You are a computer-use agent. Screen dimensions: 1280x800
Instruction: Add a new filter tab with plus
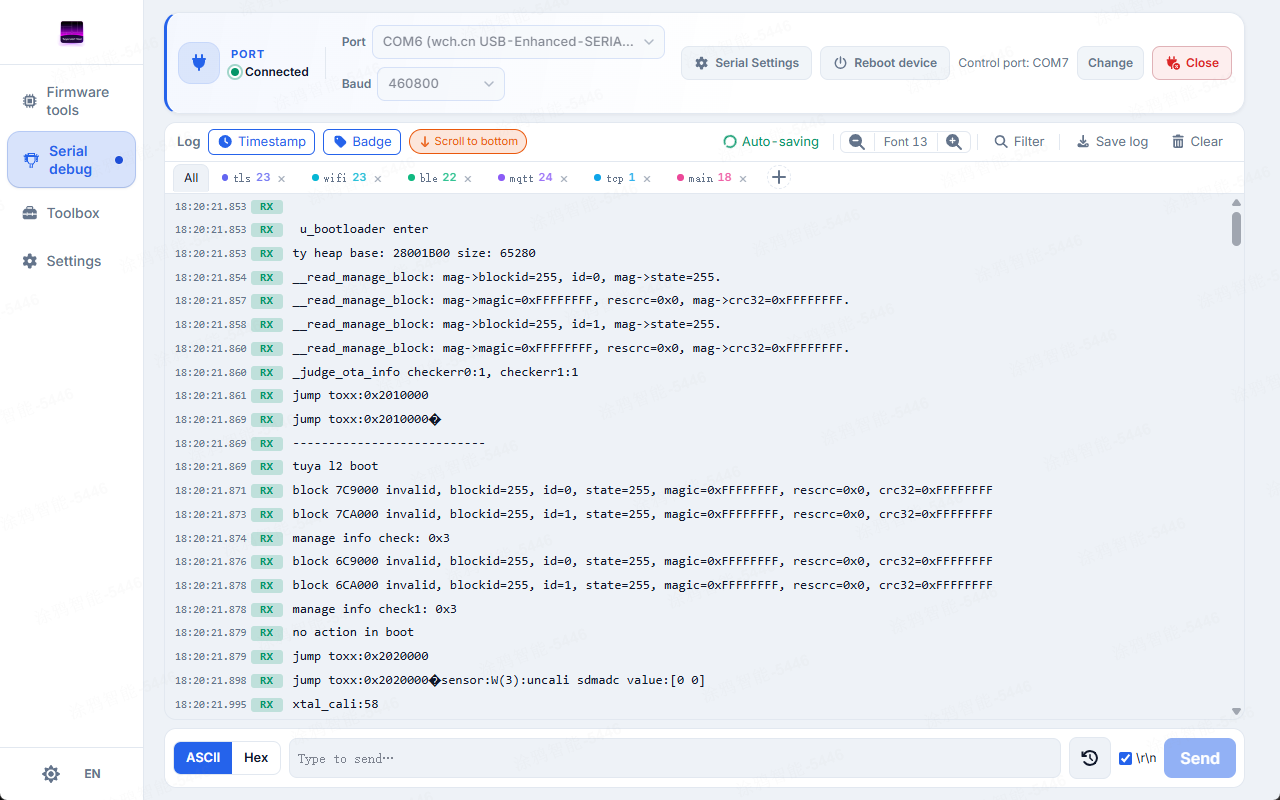click(779, 178)
